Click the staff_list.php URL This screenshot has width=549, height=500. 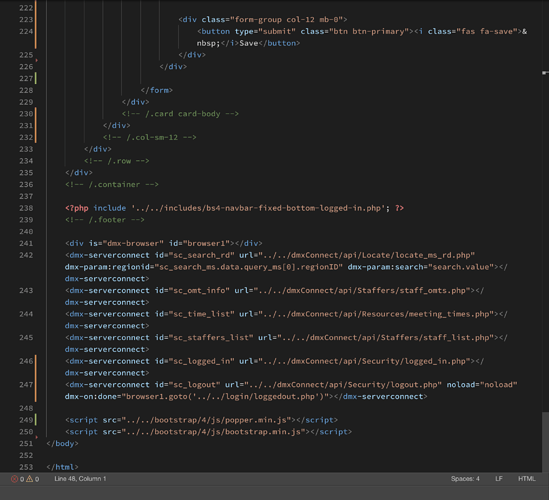(386, 338)
